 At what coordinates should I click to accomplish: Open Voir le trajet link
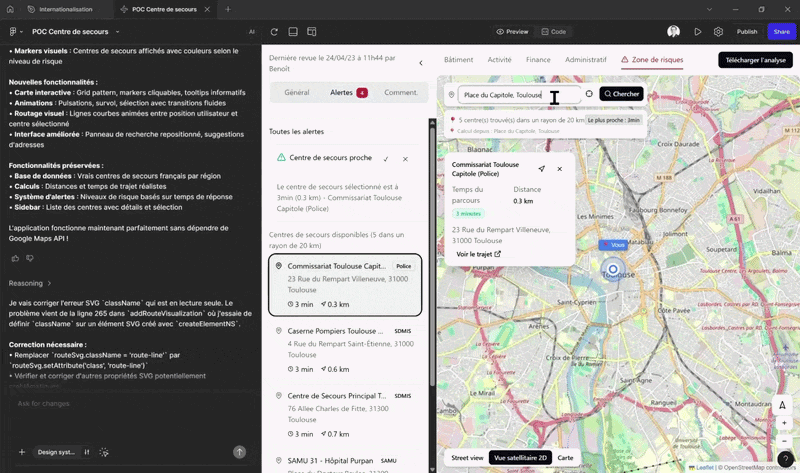pos(478,254)
